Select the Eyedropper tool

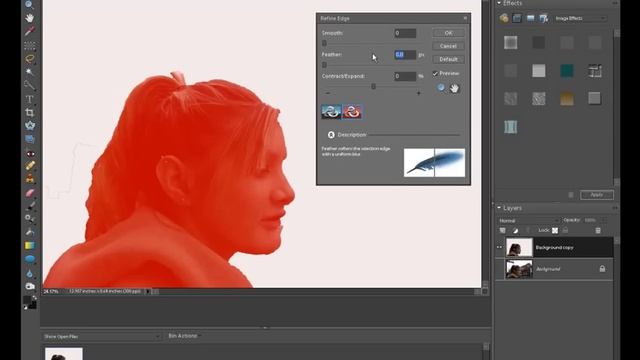click(x=29, y=31)
